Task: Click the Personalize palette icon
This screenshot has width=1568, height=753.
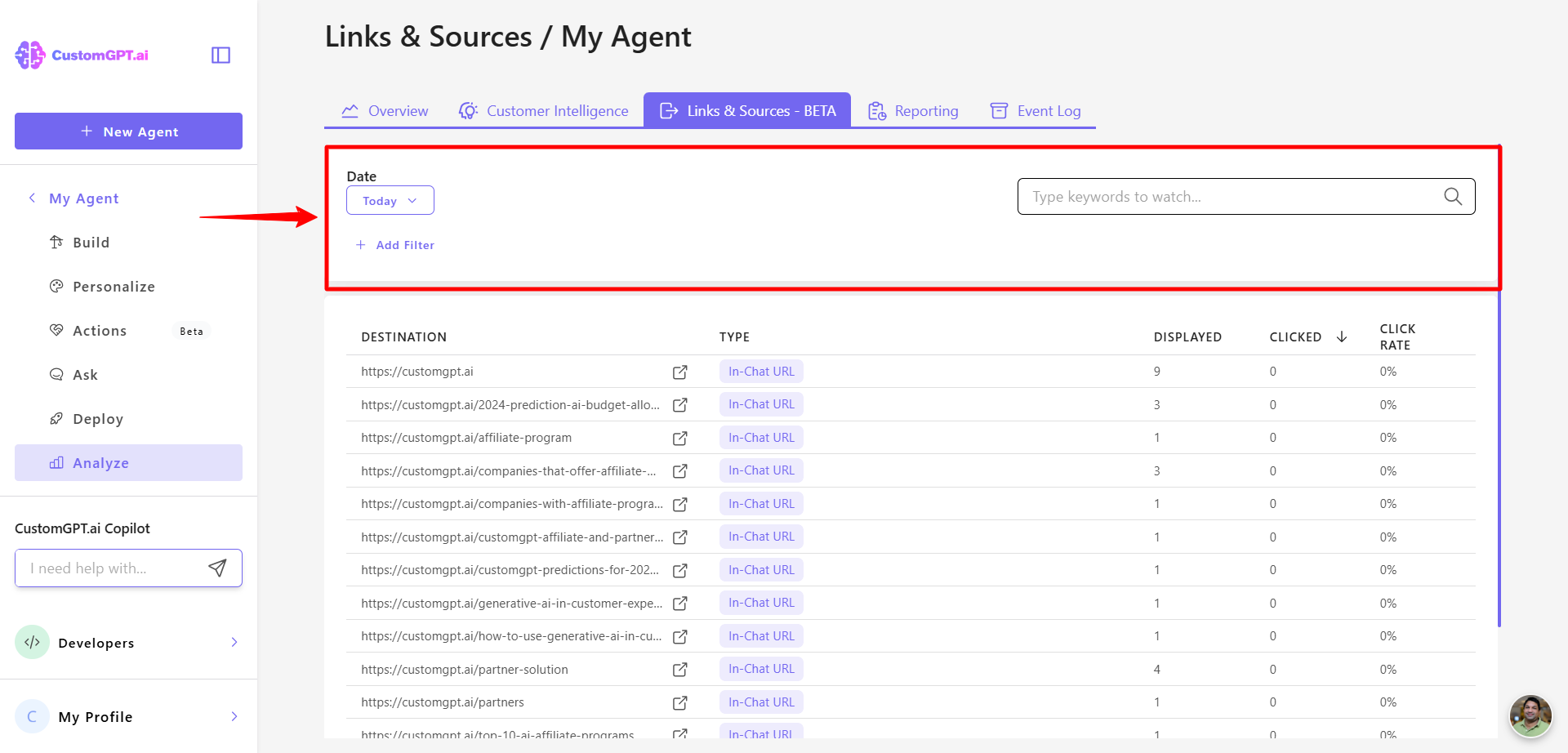Action: click(x=56, y=287)
